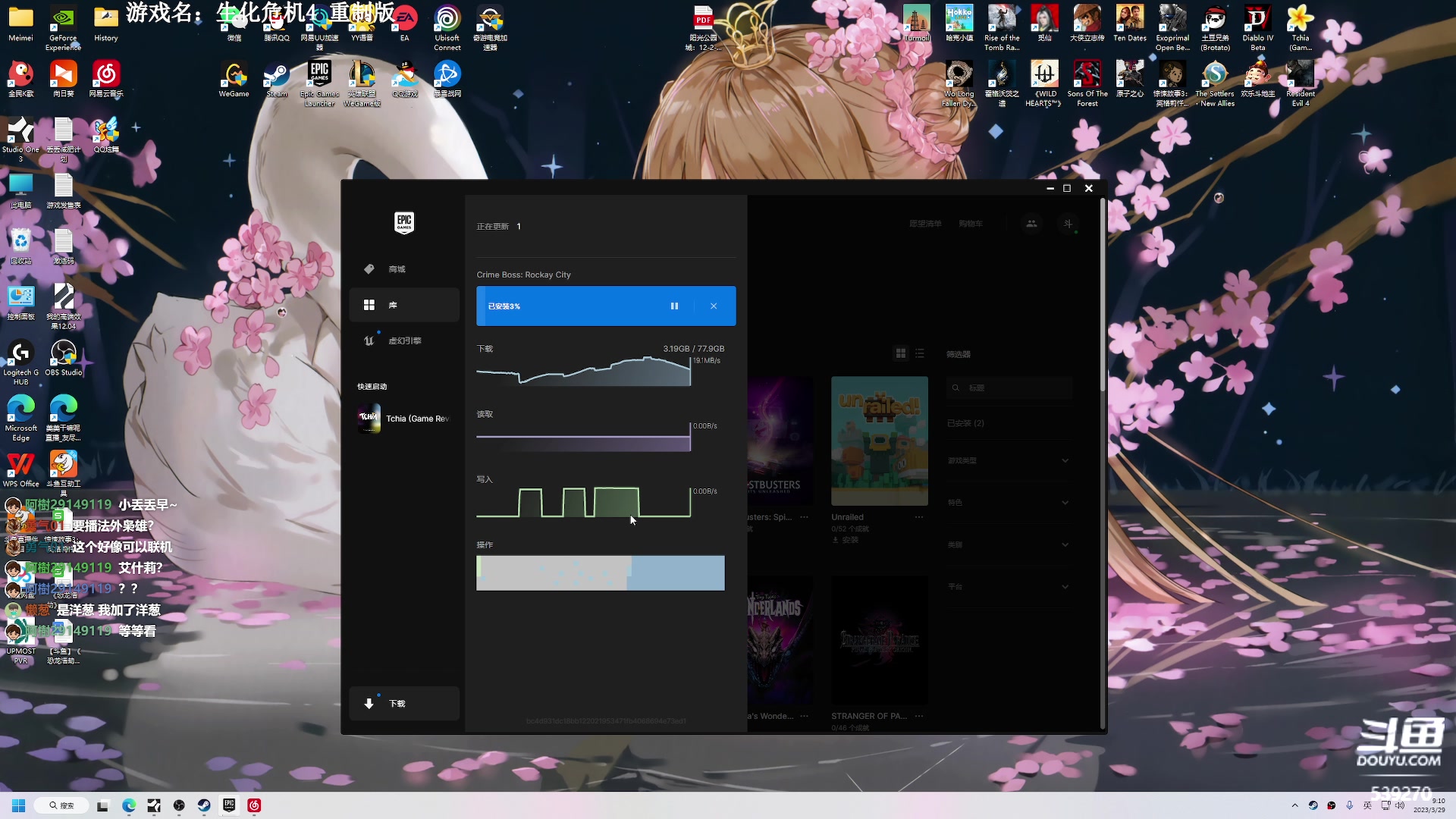Open the Windows Start menu

click(x=19, y=805)
